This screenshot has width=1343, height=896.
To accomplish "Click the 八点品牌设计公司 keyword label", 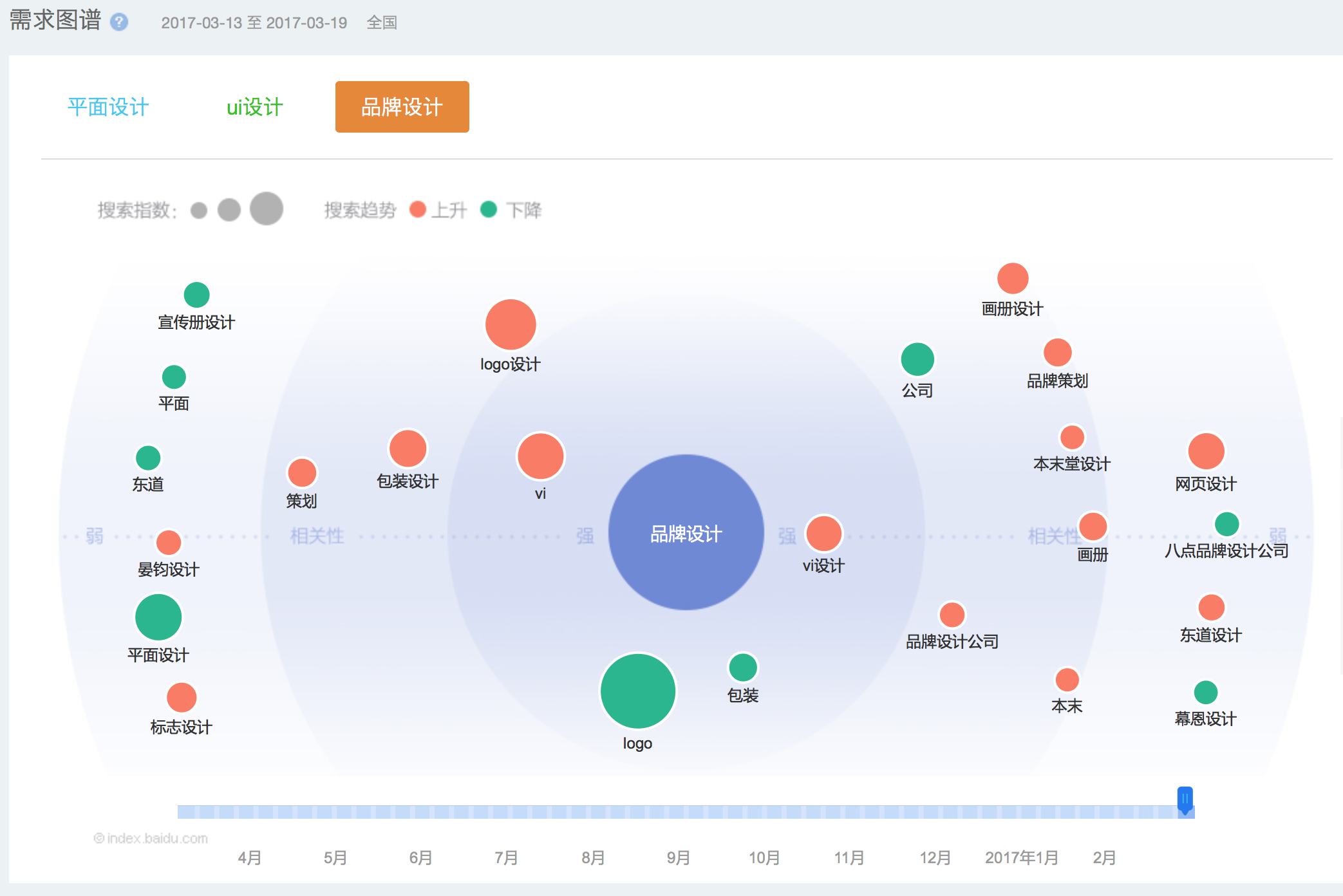I will (1226, 551).
